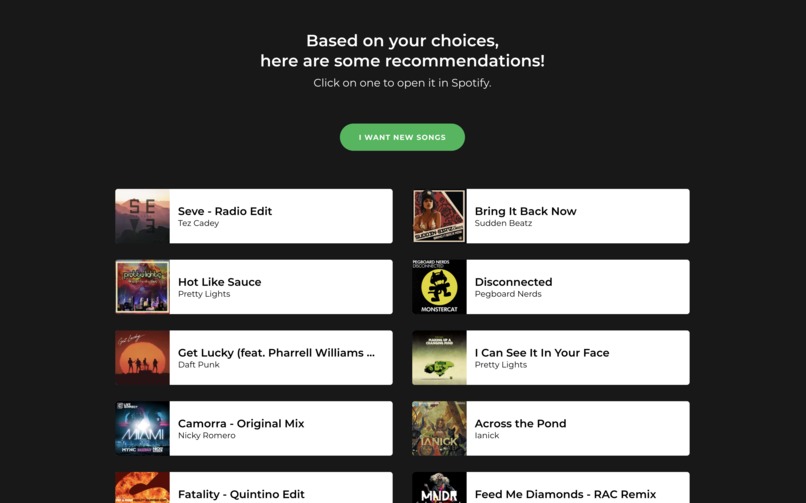Open Seve - Radio Edit album art
This screenshot has width=806, height=503.
[x=142, y=216]
